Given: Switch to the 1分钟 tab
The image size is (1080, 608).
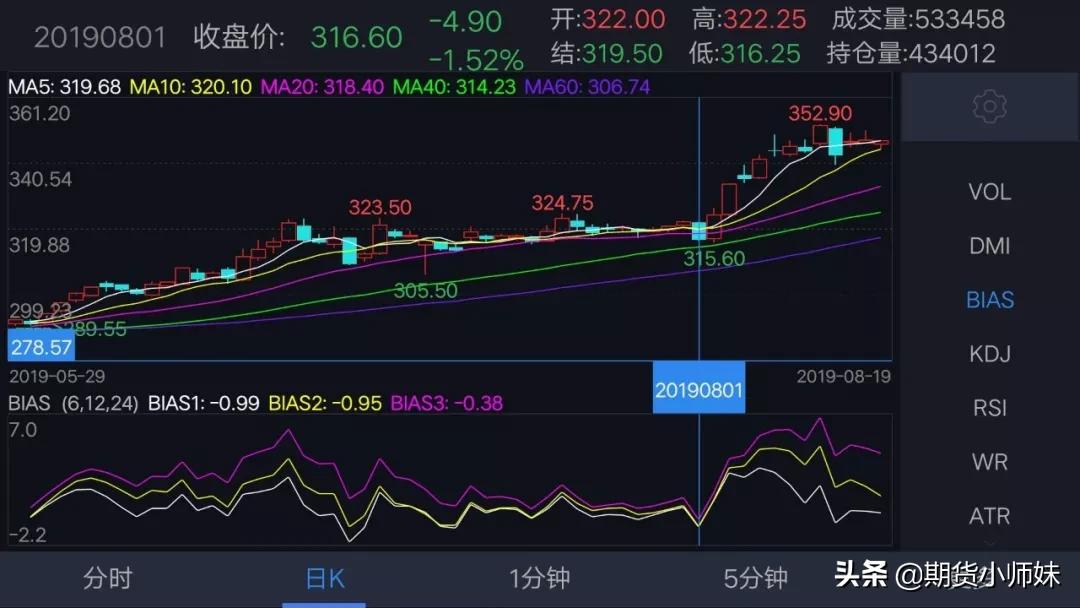Looking at the screenshot, I should pyautogui.click(x=540, y=578).
